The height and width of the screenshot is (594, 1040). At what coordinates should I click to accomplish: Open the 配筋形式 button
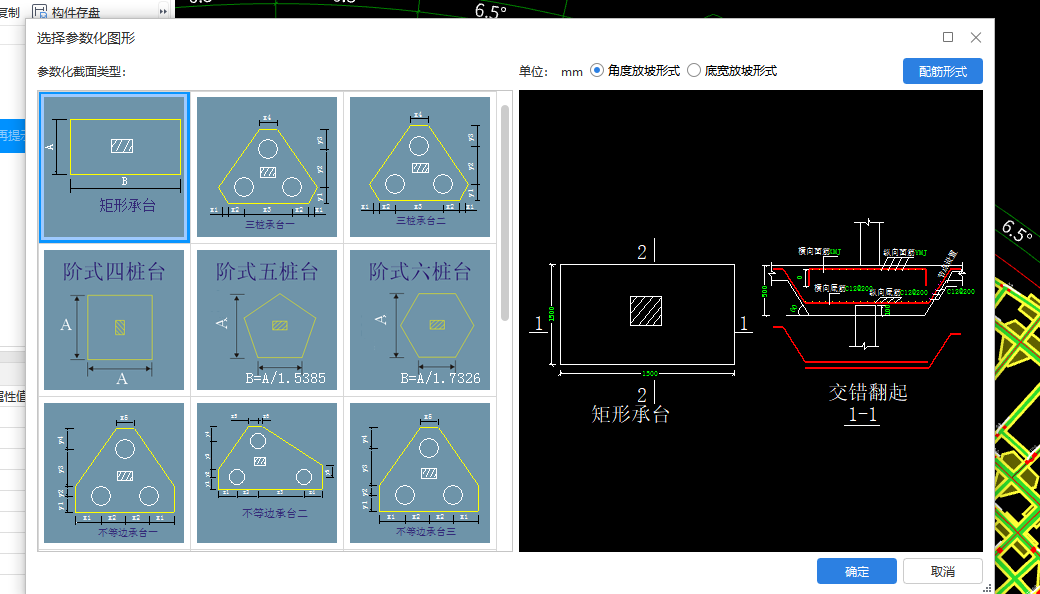(942, 71)
